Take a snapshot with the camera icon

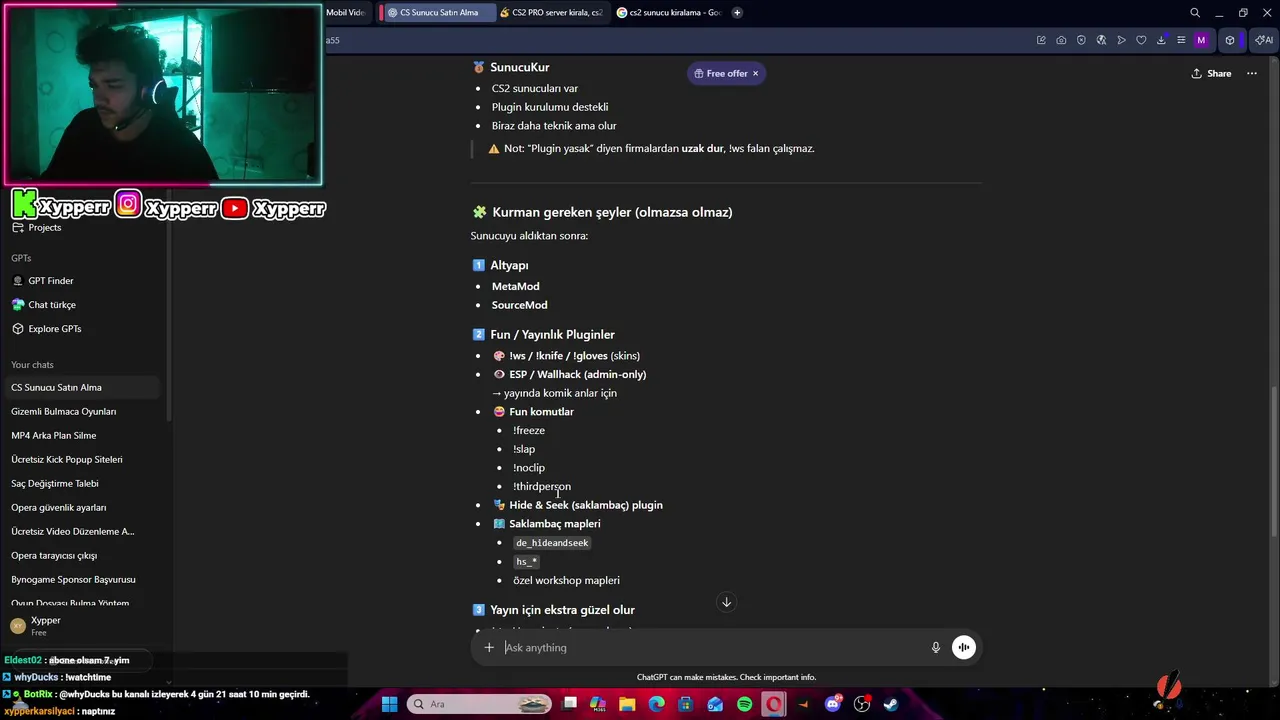coord(1061,40)
